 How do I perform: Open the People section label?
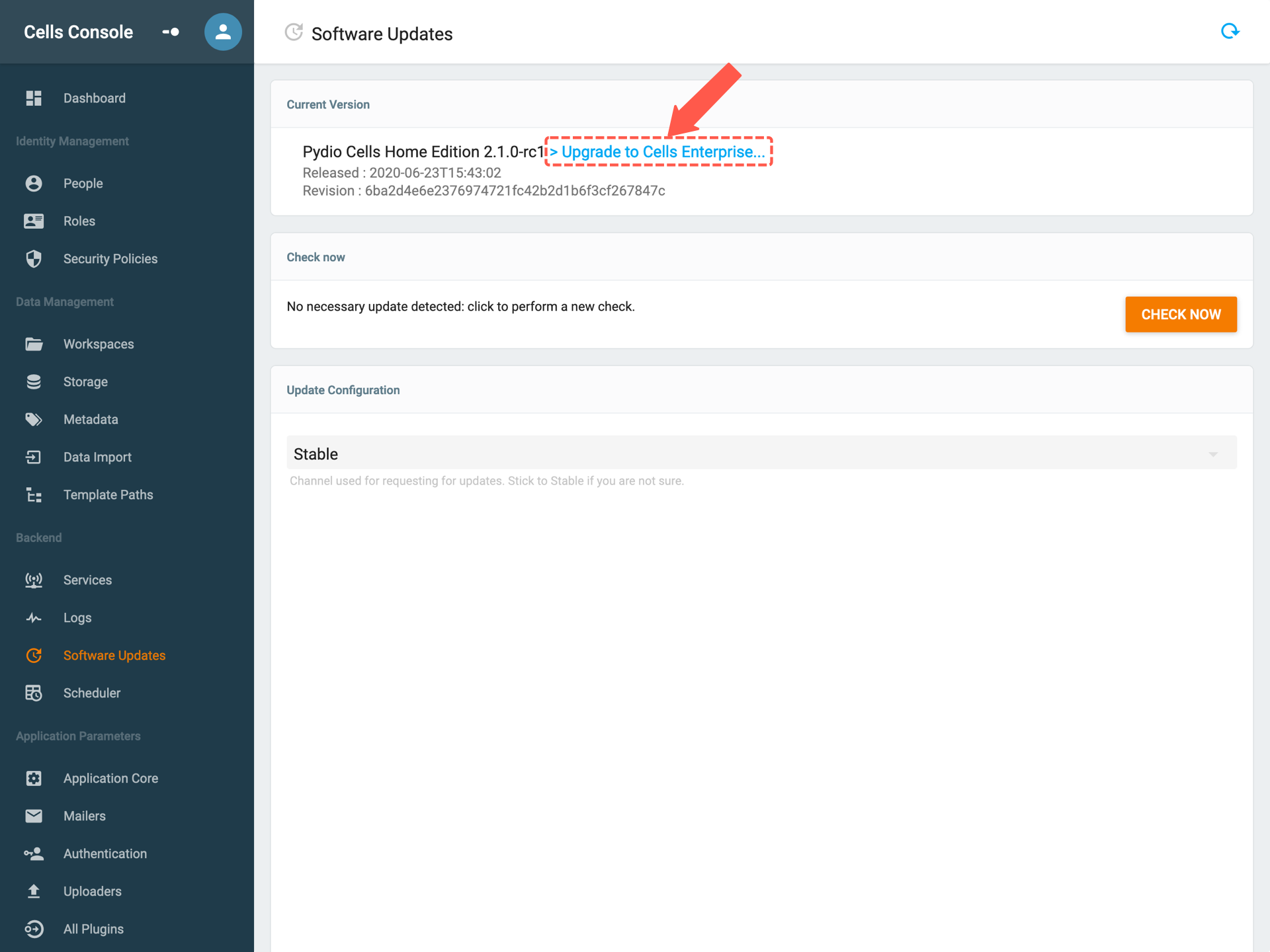coord(83,183)
